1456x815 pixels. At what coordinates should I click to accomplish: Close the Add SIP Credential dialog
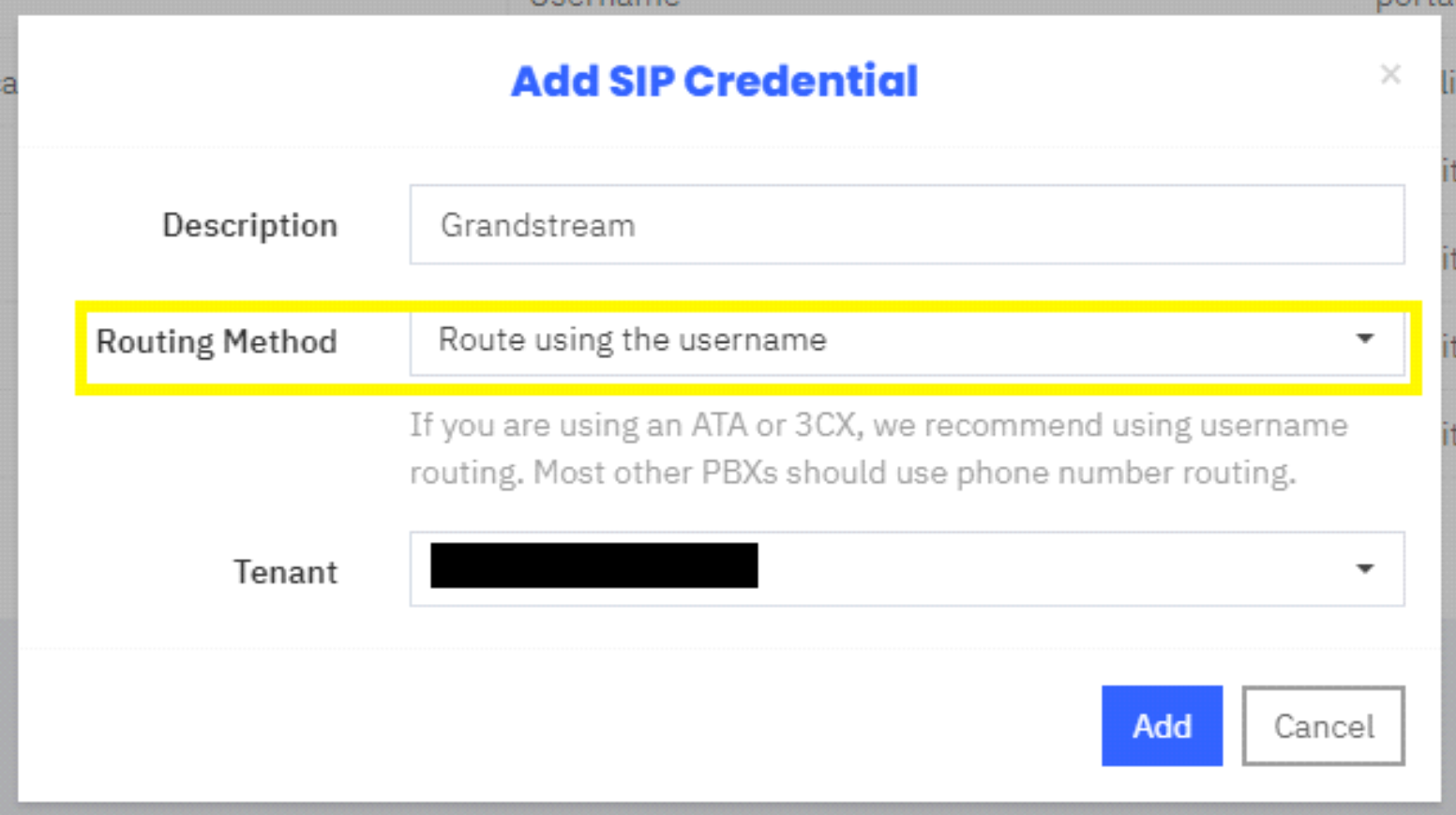pos(1391,75)
